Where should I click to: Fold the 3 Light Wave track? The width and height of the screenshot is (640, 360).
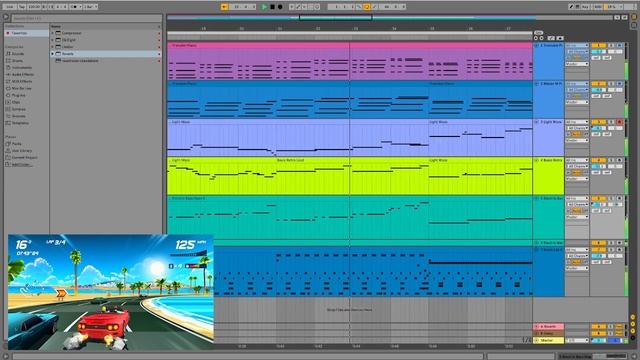click(536, 122)
